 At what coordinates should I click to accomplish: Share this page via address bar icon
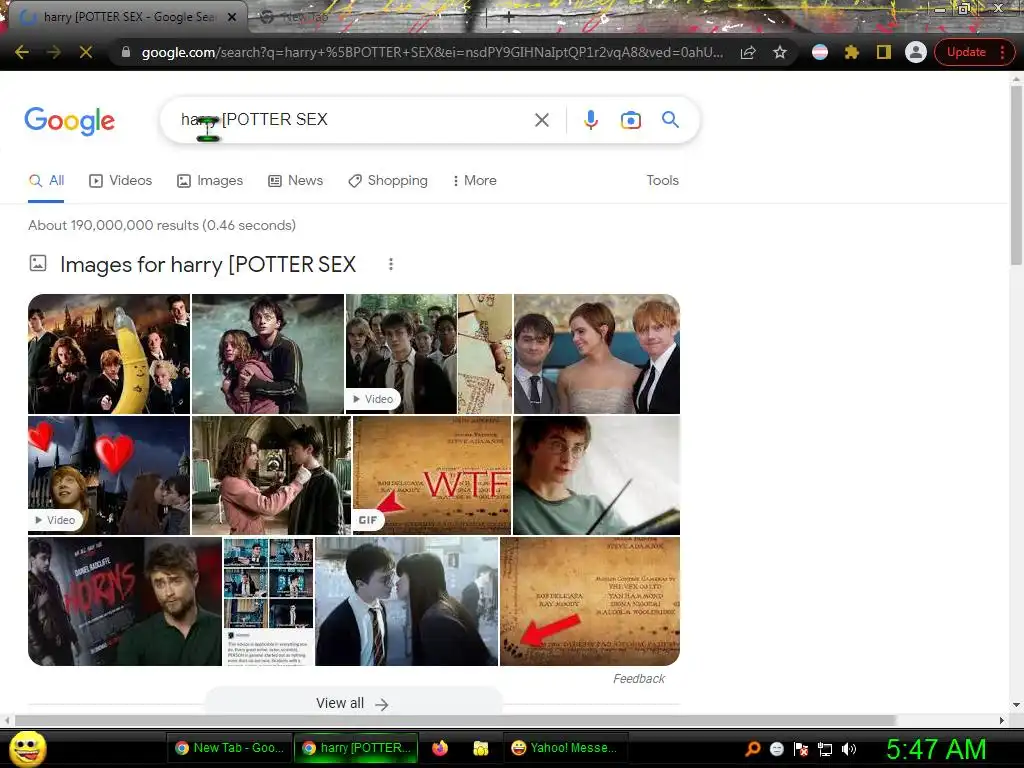point(748,52)
